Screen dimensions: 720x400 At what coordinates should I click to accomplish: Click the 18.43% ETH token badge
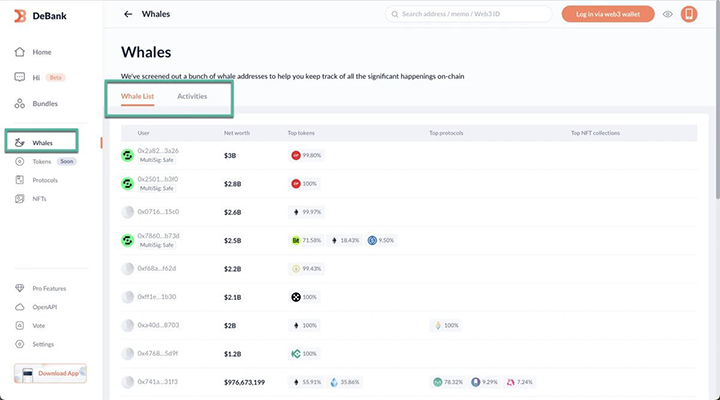coord(345,240)
